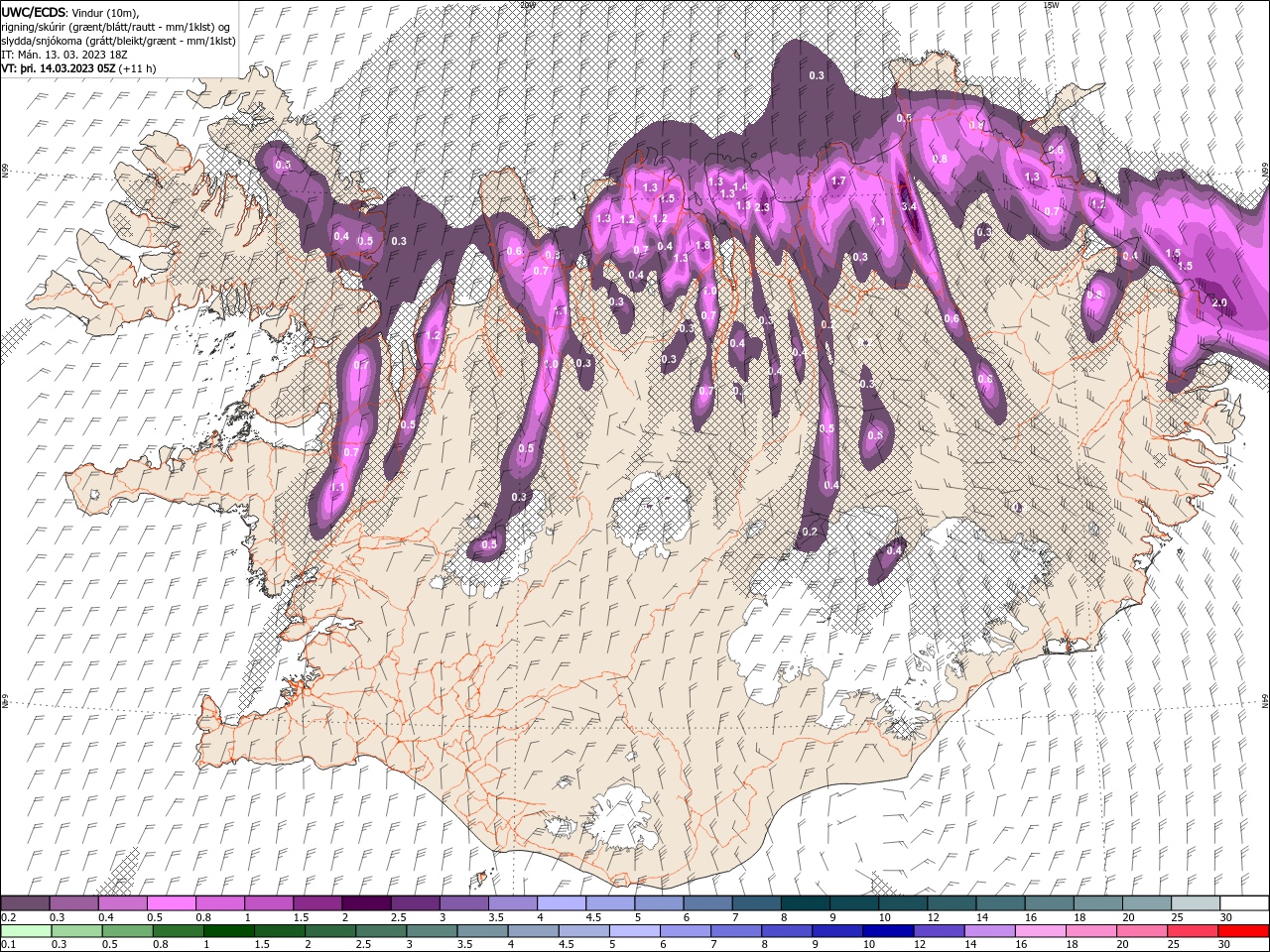Pick the dark green 1 swatch, bottom legend row
The width and height of the screenshot is (1270, 952).
(x=229, y=931)
